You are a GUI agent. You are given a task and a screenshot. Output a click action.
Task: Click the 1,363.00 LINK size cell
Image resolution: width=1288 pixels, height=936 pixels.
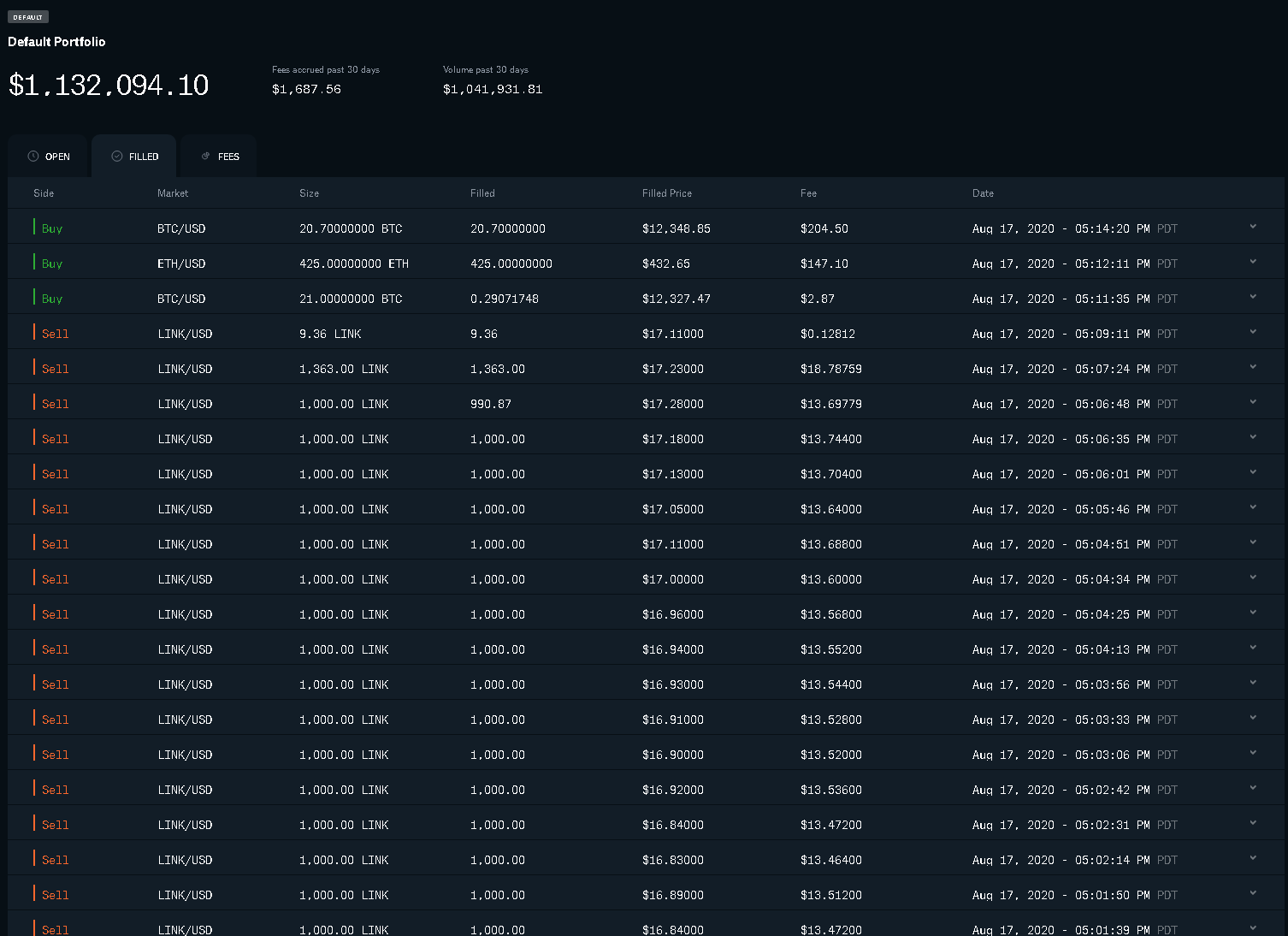[x=344, y=369]
